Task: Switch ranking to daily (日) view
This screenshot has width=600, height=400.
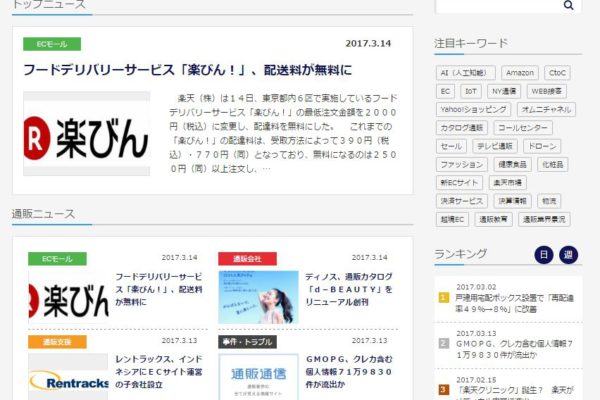Action: coord(544,255)
